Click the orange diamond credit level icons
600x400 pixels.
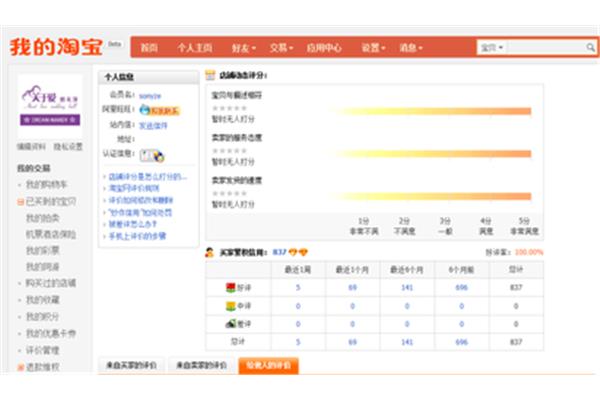click(298, 252)
